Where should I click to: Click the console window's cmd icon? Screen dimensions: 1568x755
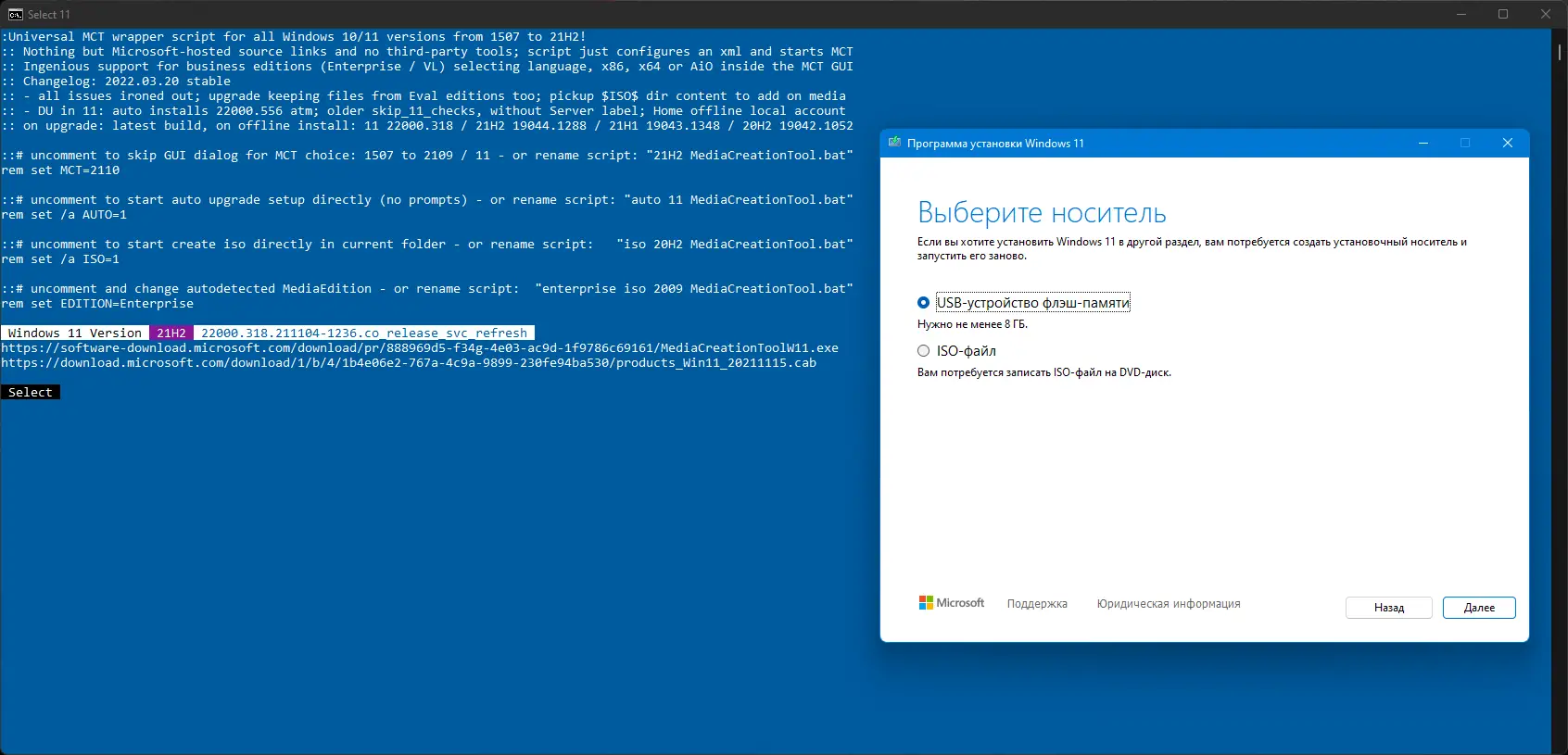coord(16,14)
